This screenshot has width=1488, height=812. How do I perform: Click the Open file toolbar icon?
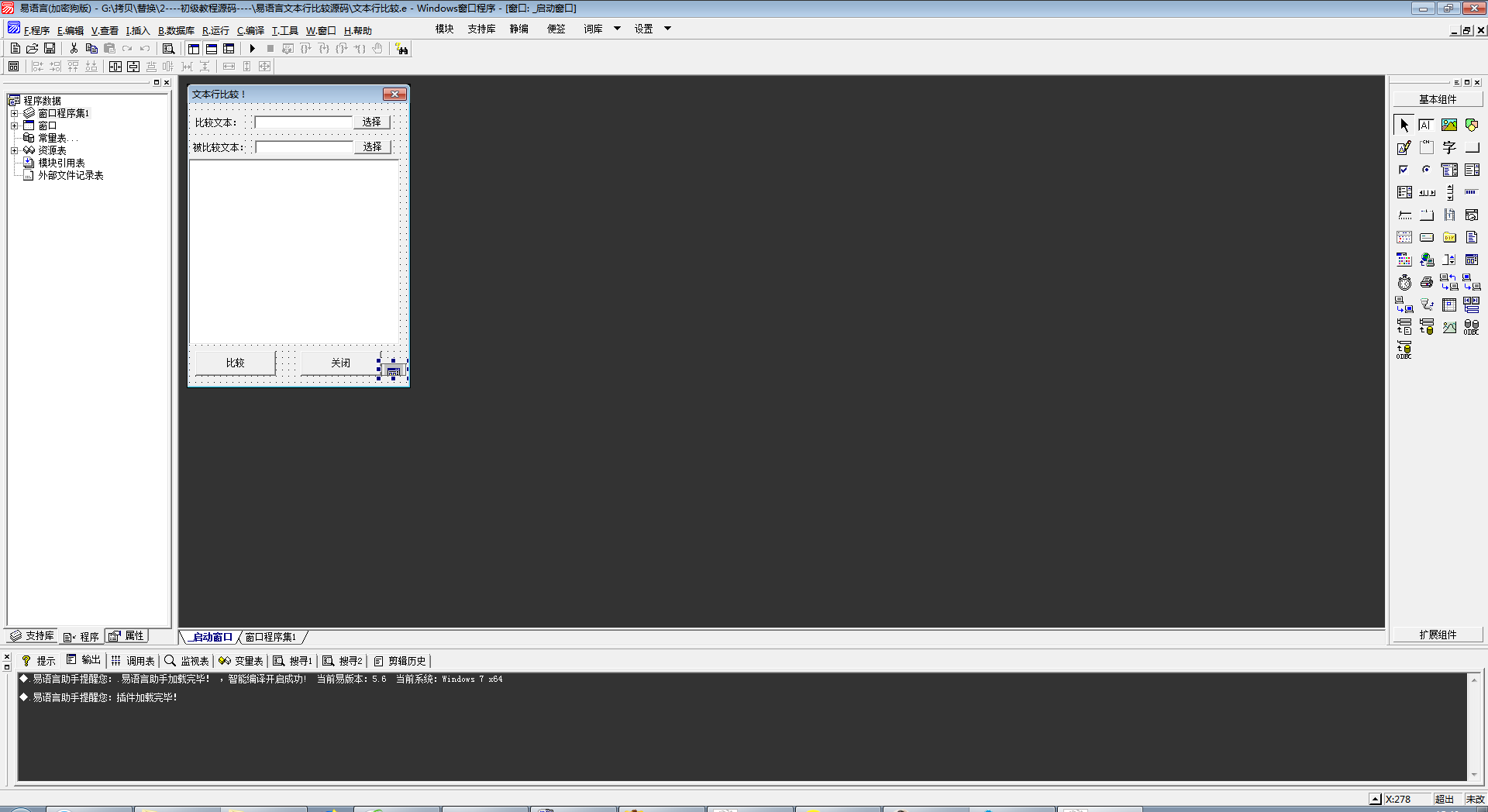coord(33,49)
